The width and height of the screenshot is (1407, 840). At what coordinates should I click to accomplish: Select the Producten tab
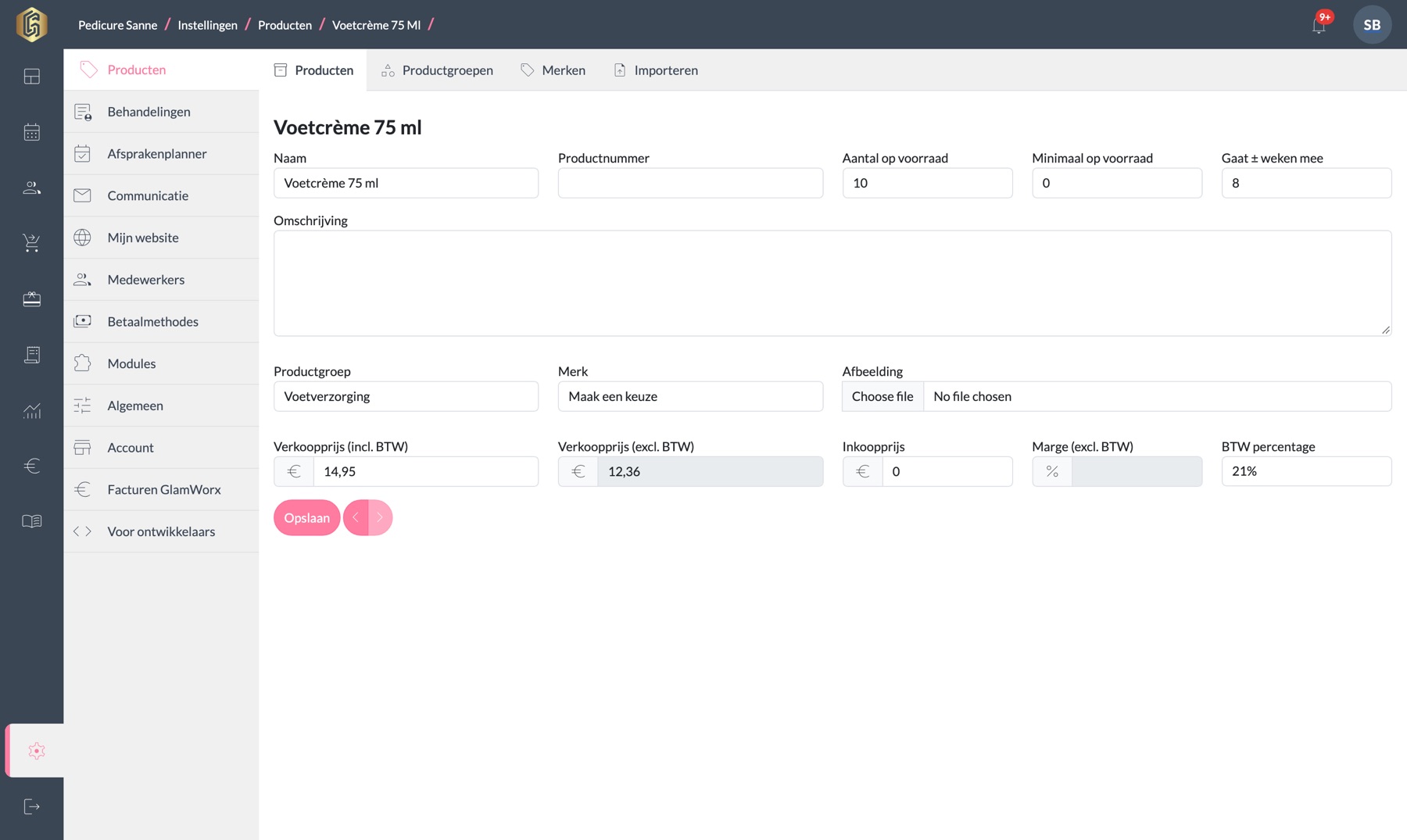313,70
